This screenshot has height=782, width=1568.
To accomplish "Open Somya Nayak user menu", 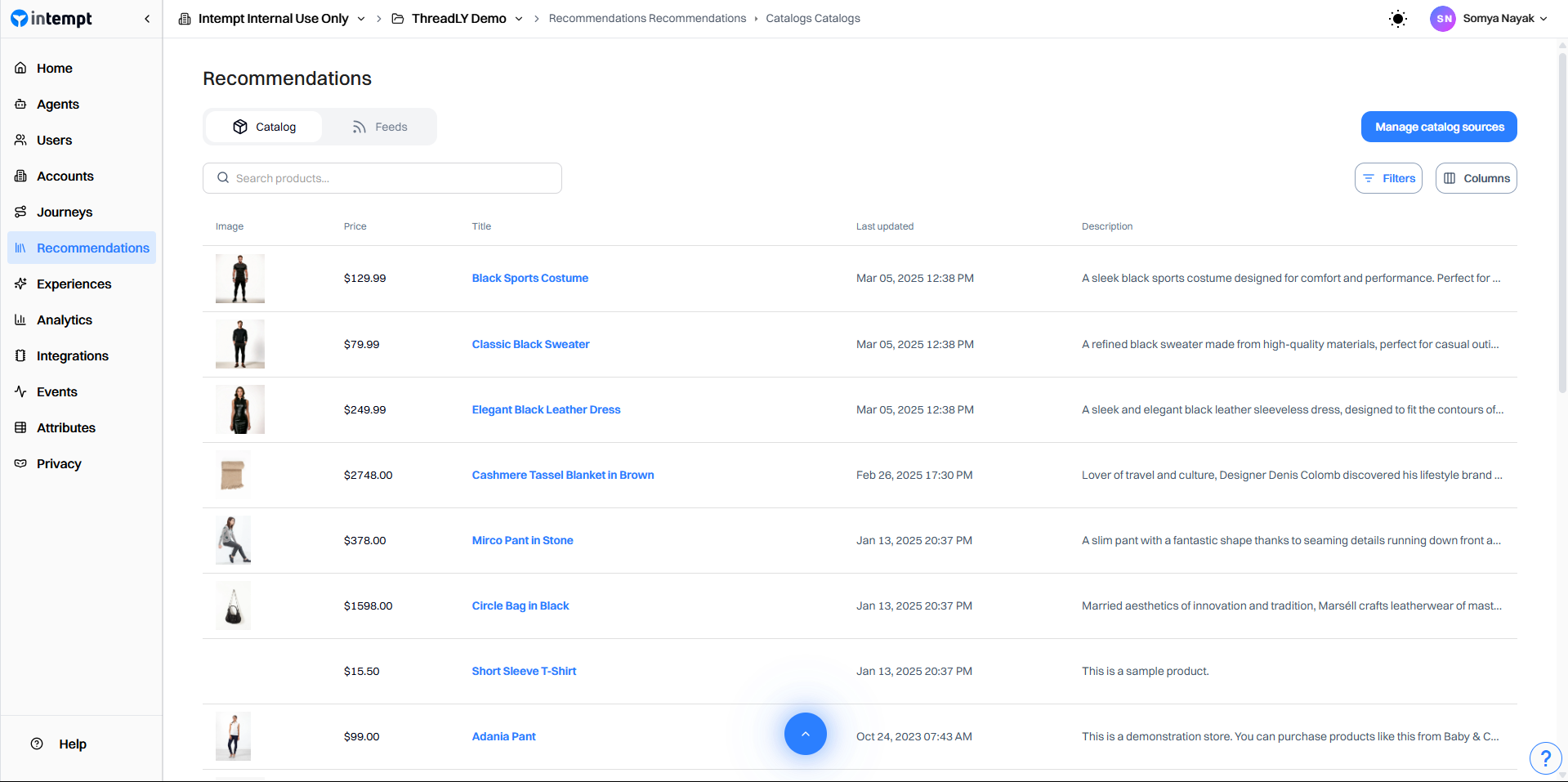I will click(x=1489, y=18).
